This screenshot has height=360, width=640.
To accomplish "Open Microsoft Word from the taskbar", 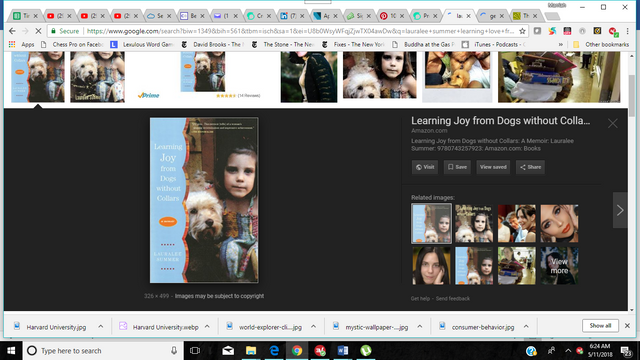I will click(343, 351).
